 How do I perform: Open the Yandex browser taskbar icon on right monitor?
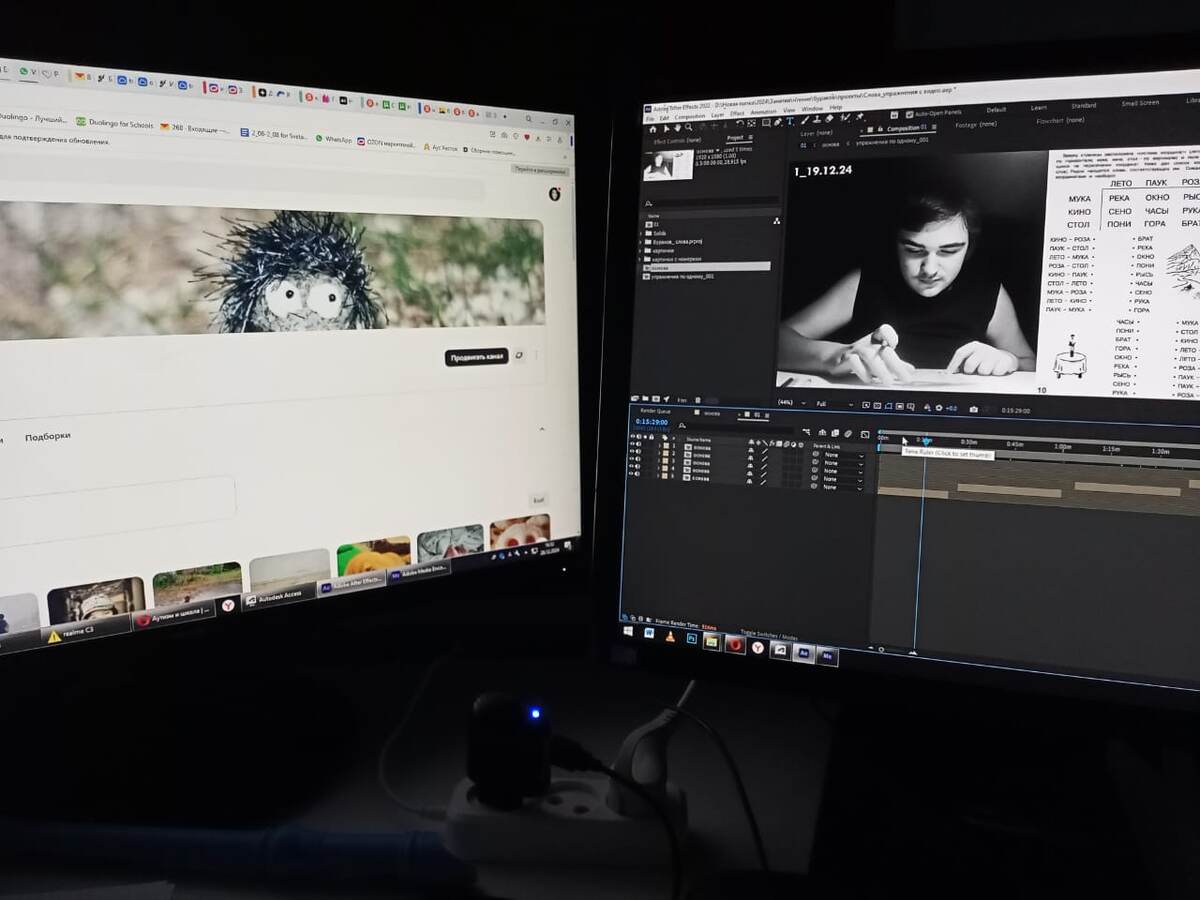(x=758, y=647)
